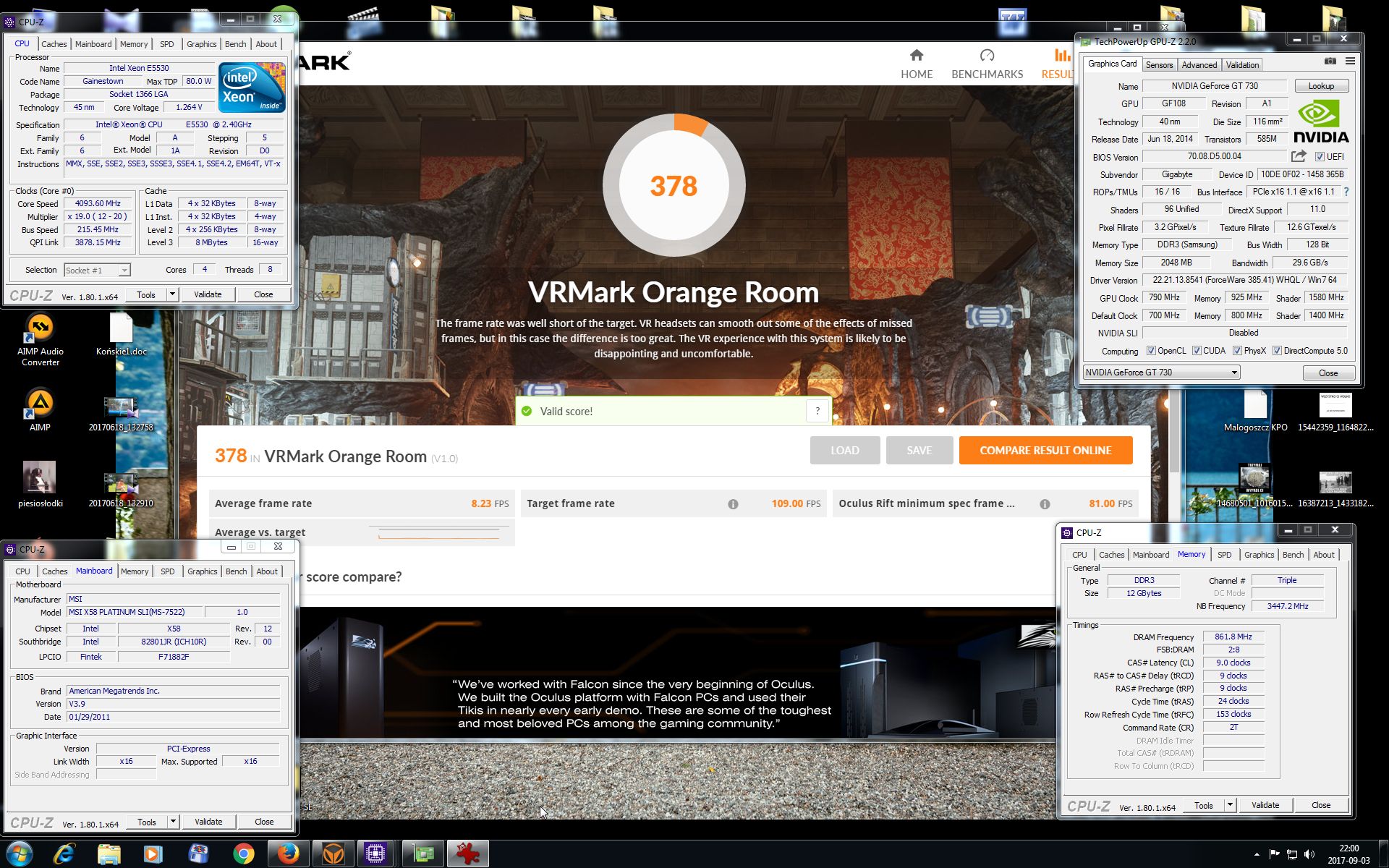1389x868 pixels.
Task: Switch to the Sensors tab in GPU-Z
Action: tap(1159, 65)
